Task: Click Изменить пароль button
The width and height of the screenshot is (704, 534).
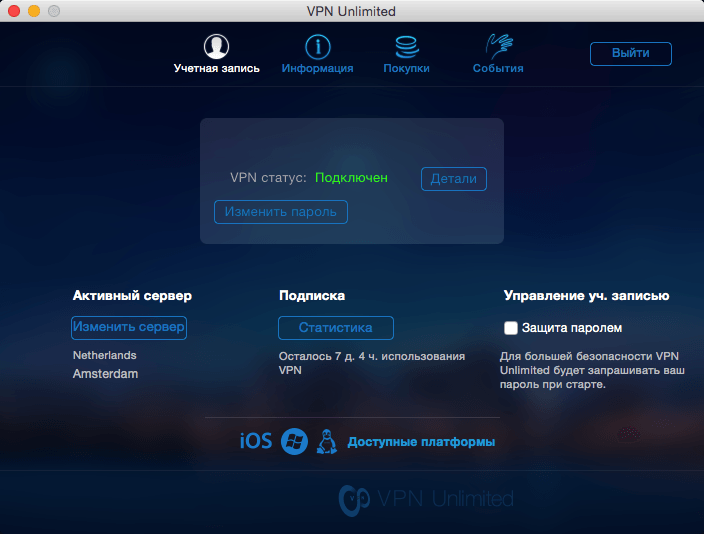Action: click(281, 212)
